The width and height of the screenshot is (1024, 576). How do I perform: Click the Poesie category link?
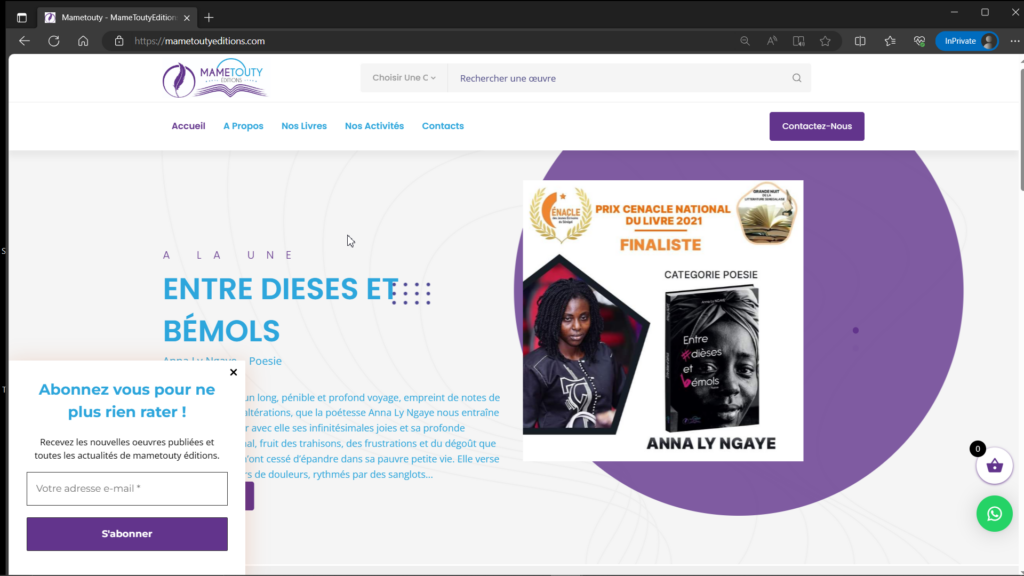tap(265, 361)
